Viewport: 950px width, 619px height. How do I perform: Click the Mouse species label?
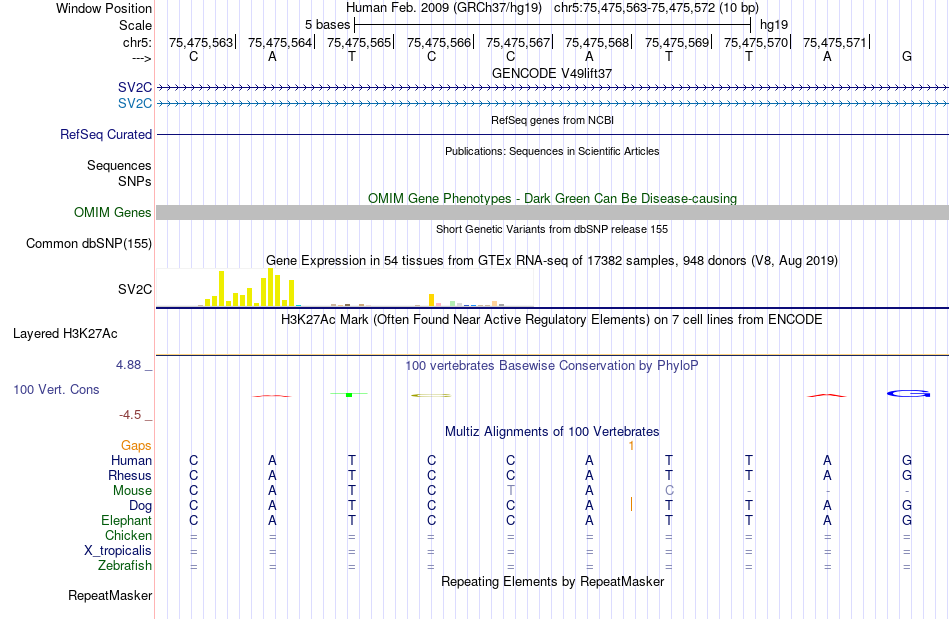(x=132, y=491)
